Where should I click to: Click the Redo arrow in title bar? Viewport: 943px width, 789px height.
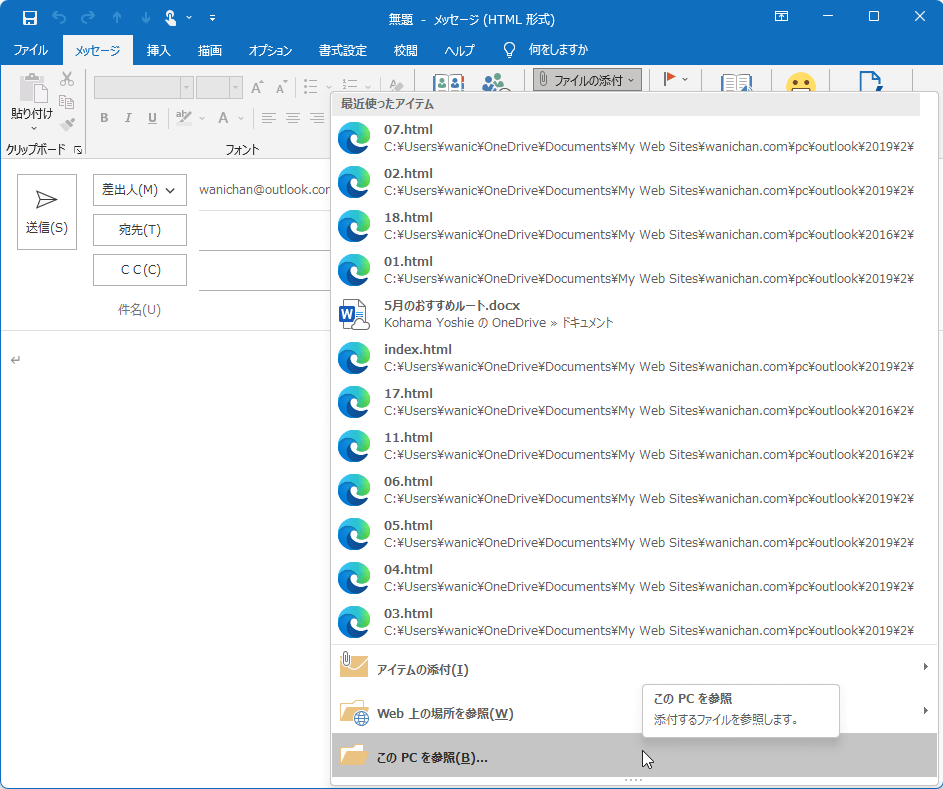[88, 18]
